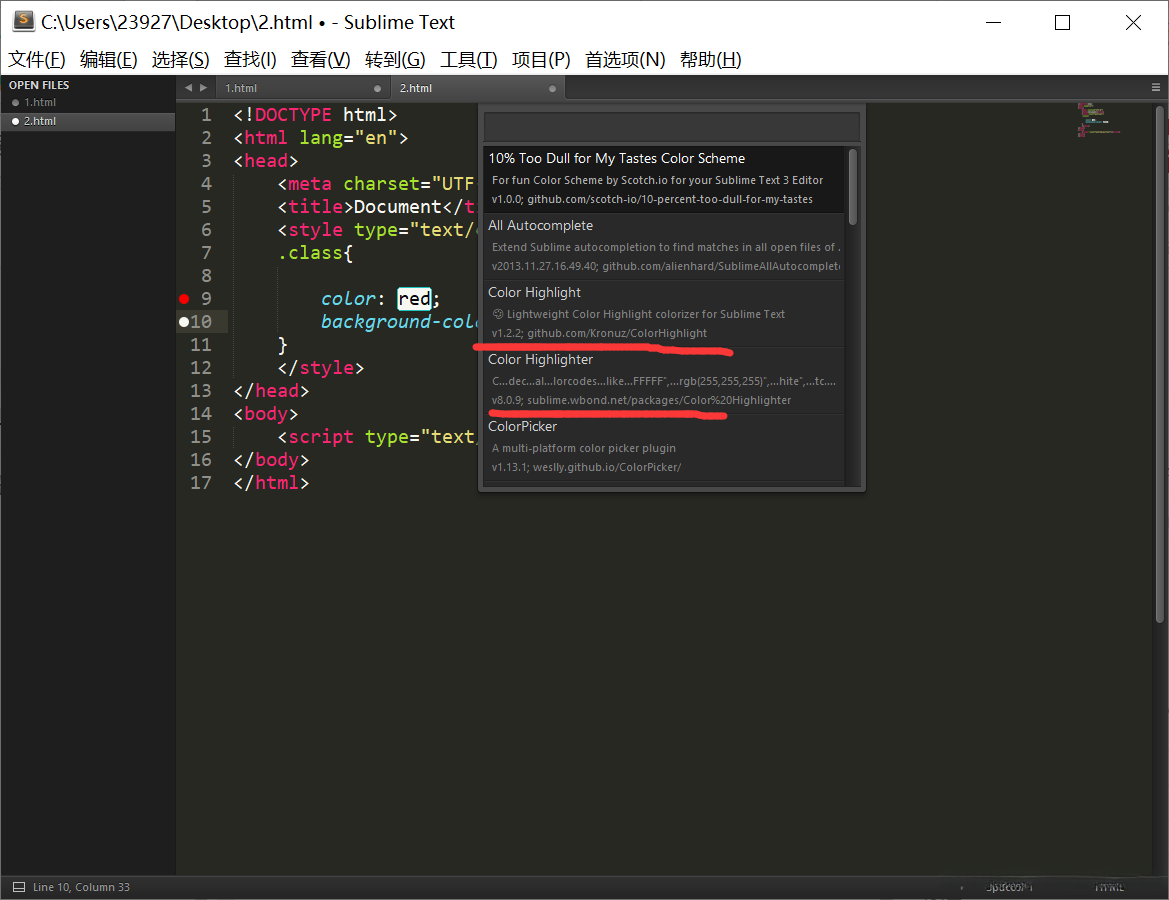The image size is (1169, 900).
Task: Click the right tab navigation arrow
Action: pos(204,88)
